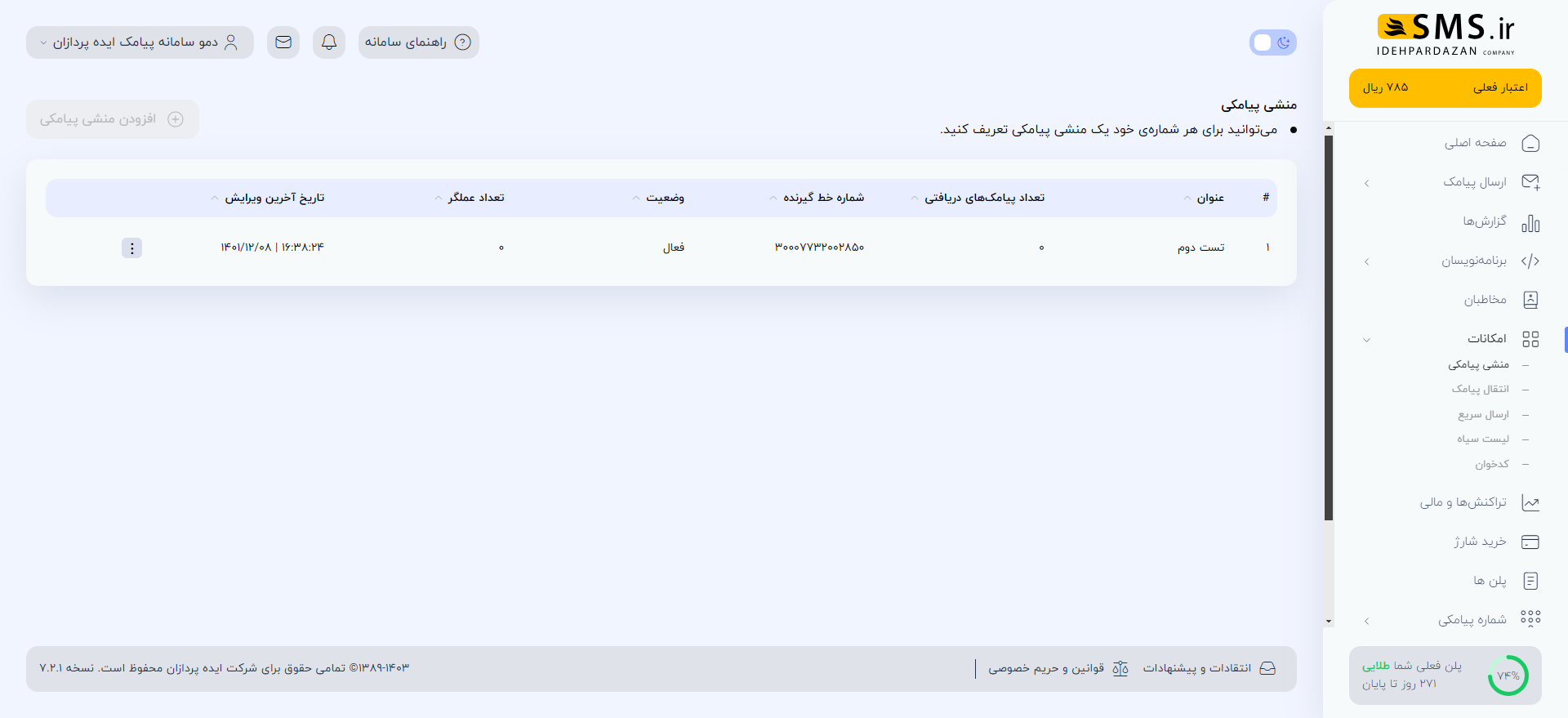Open the three-dot row actions menu

coord(131,248)
